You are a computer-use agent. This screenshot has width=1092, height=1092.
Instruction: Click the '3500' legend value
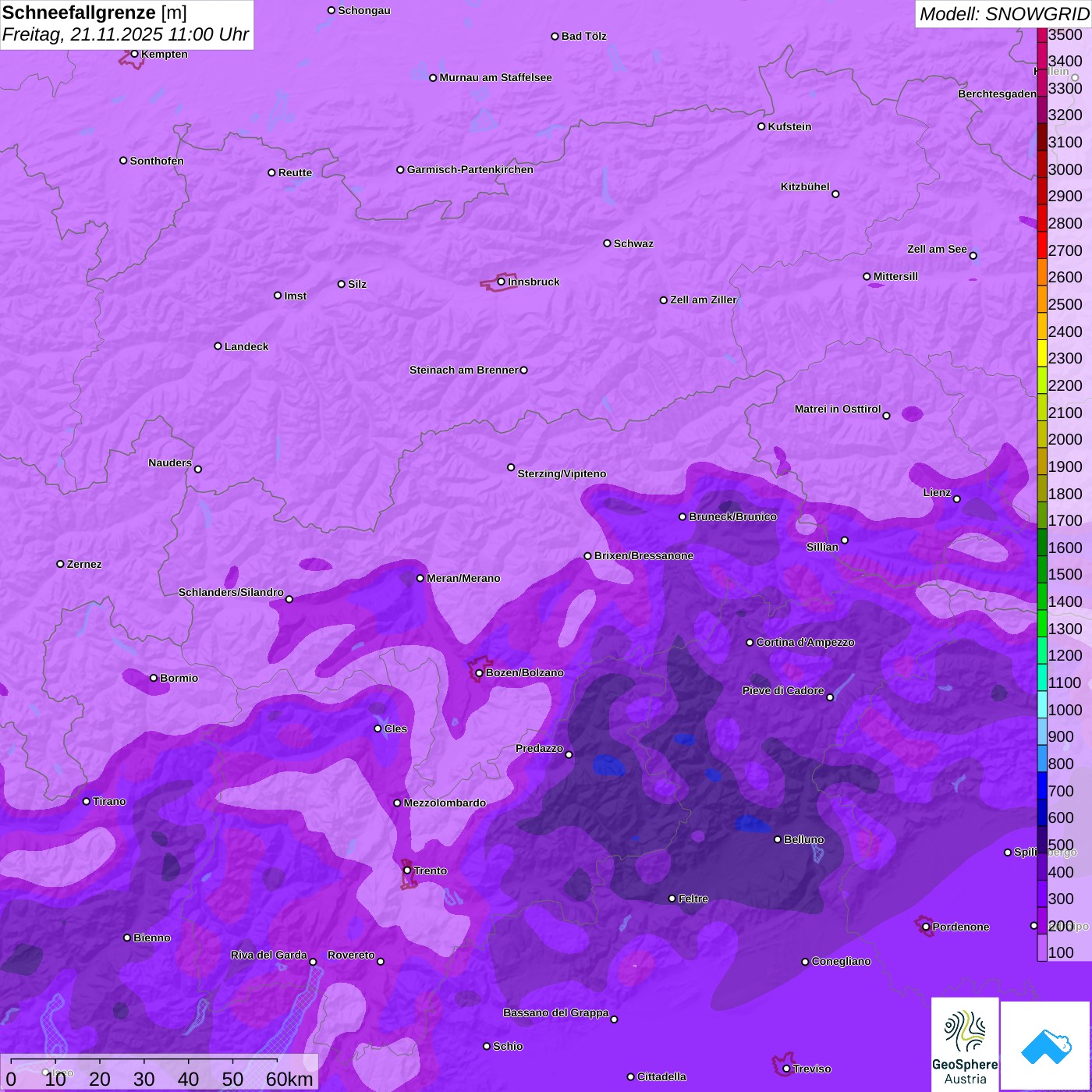tap(1065, 34)
